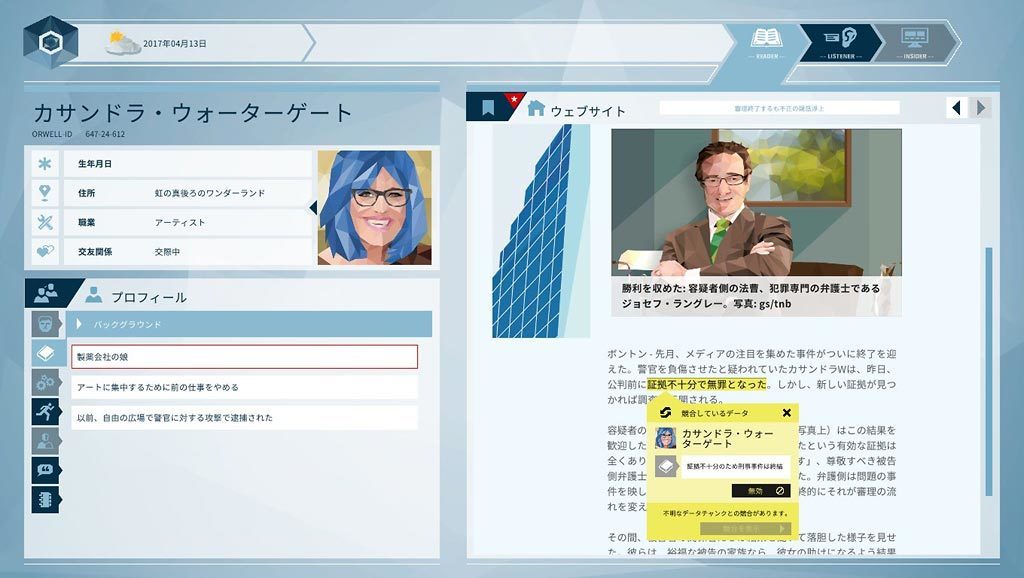Click the bookmark icon in the browser
The width and height of the screenshot is (1024, 578).
[x=488, y=108]
